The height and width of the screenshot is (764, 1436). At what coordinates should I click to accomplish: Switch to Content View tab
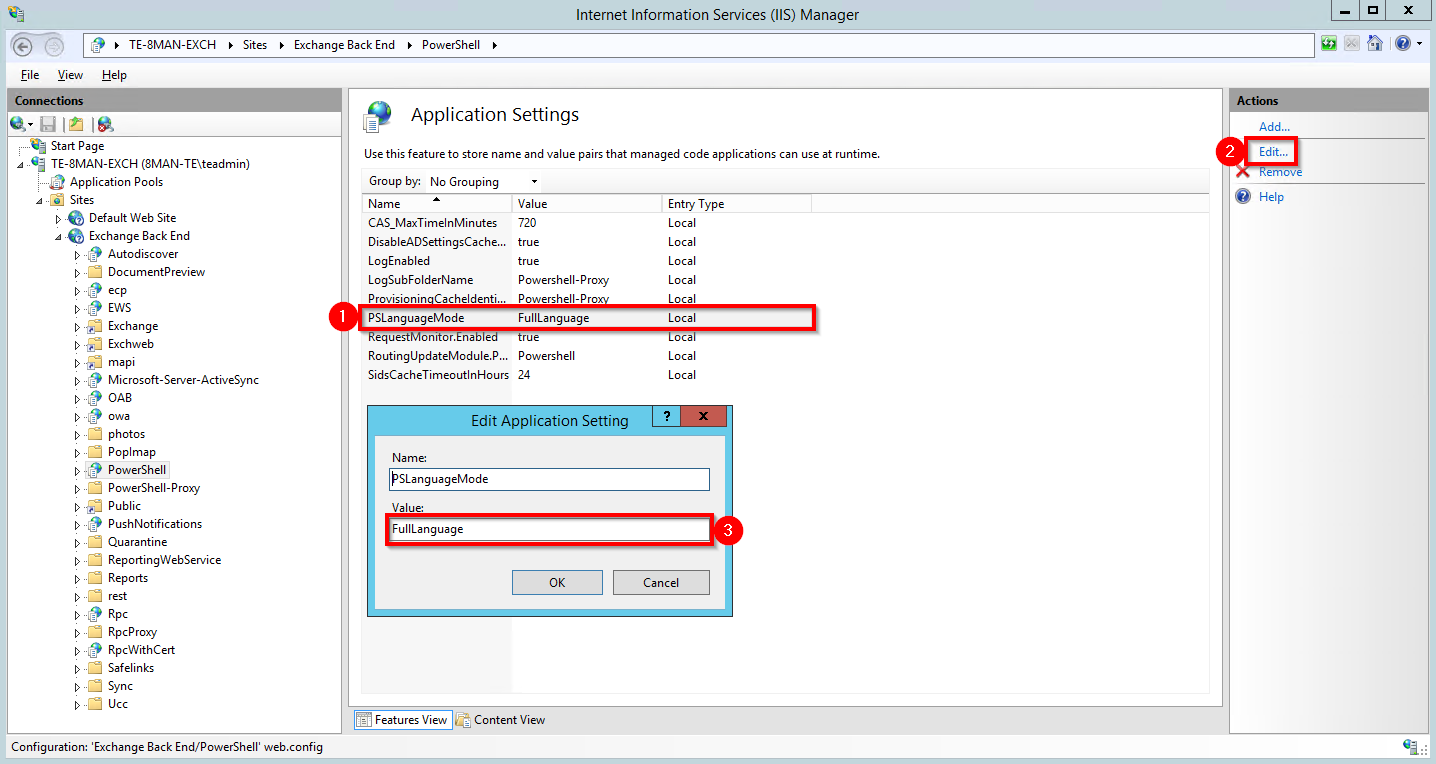pos(501,720)
